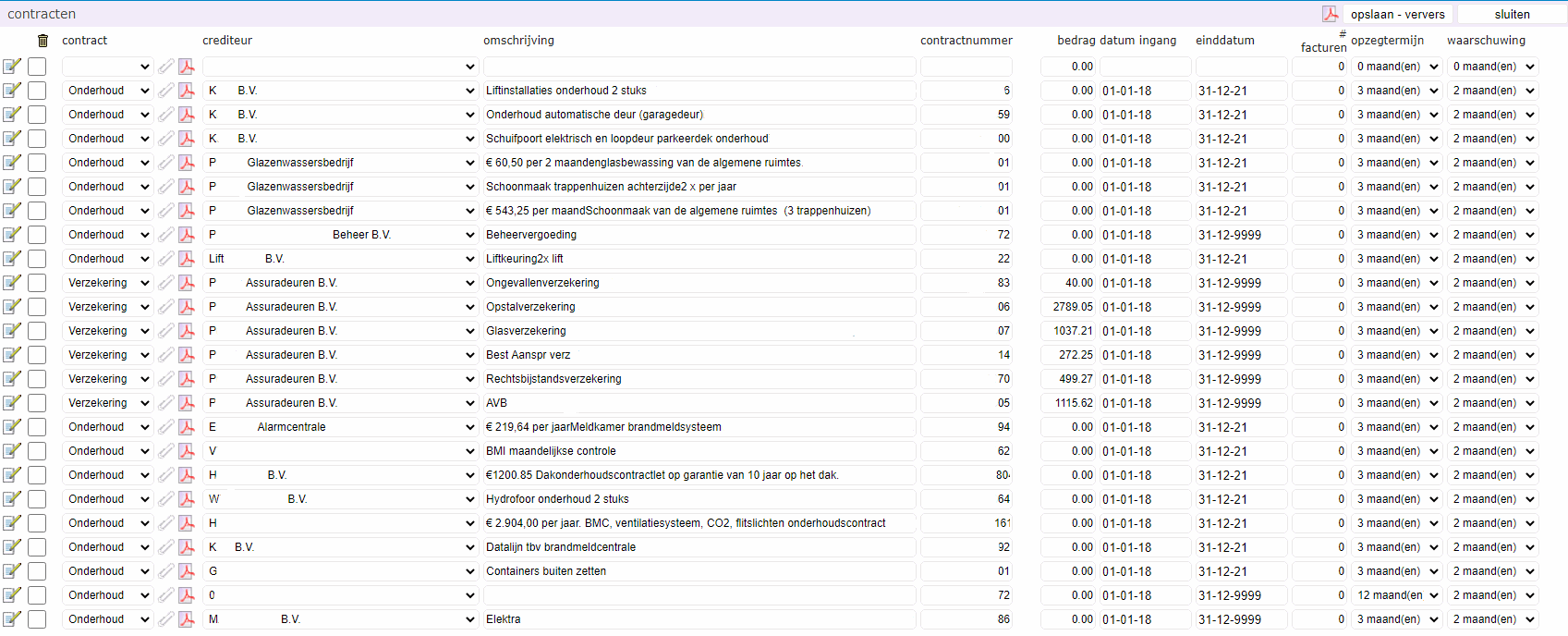
Task: Open PDF icon in Elektra row
Action: [187, 619]
